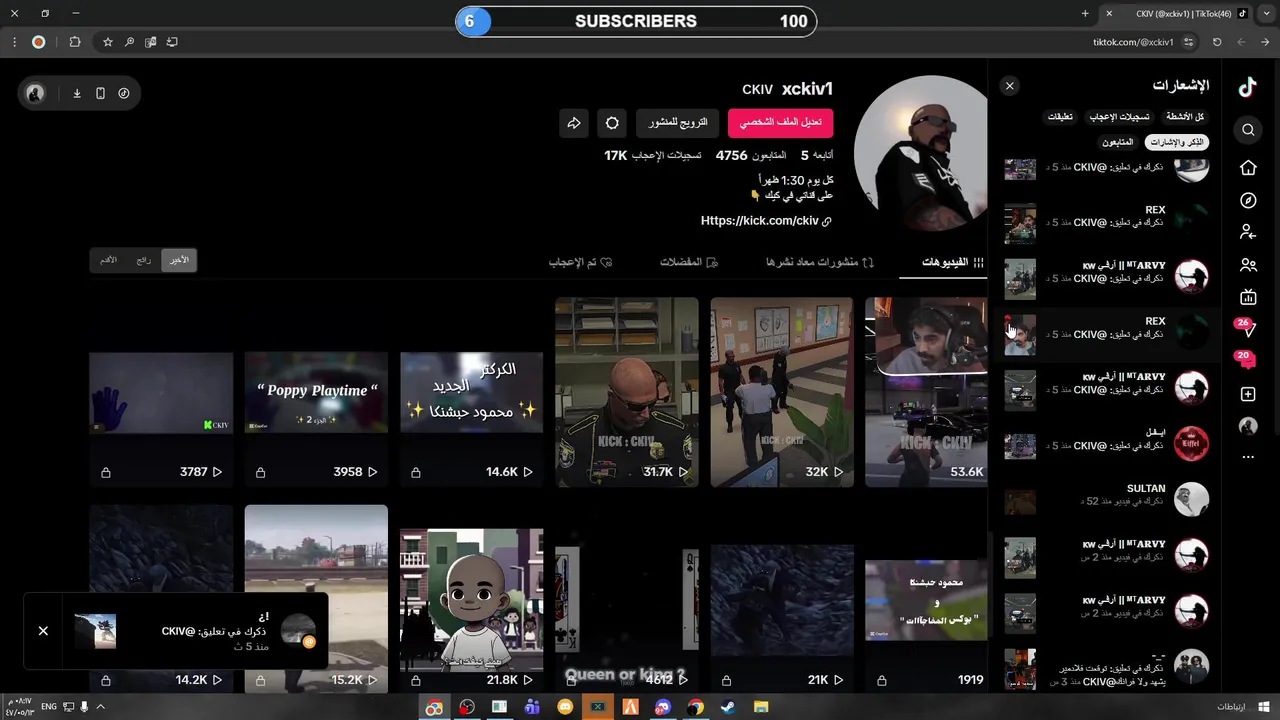Click the TikTok logo in the sidebar
This screenshot has width=1280, height=720.
(1247, 87)
